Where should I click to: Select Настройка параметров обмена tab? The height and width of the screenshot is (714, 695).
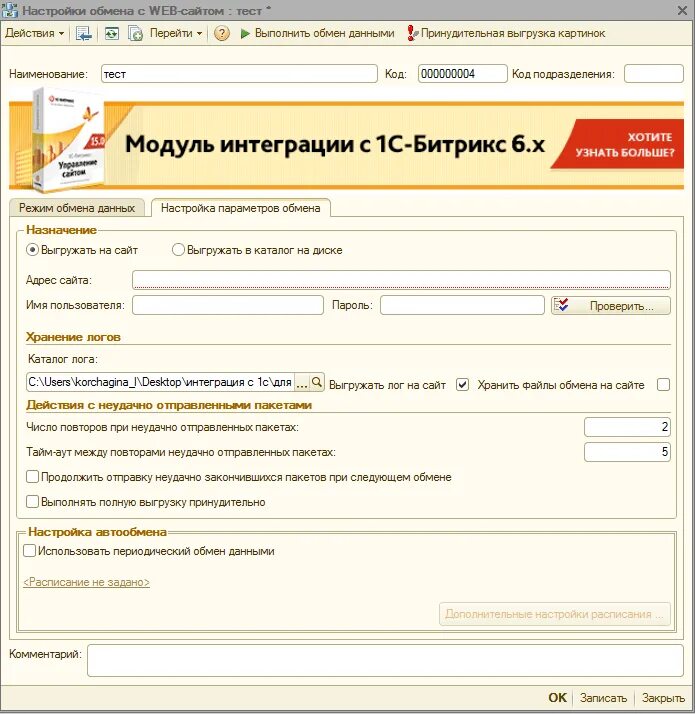[240, 208]
